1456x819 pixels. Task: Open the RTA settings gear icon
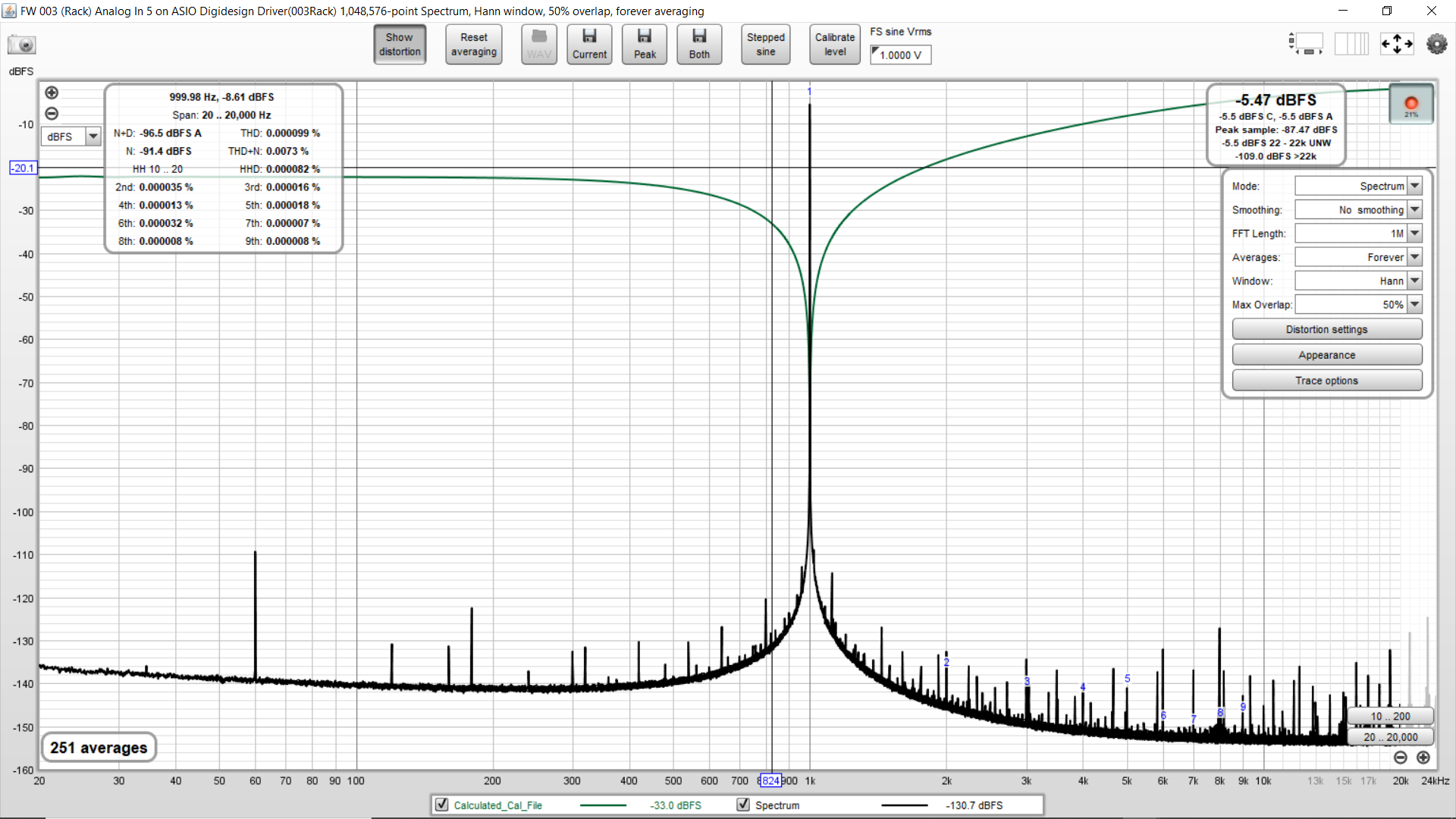1436,44
